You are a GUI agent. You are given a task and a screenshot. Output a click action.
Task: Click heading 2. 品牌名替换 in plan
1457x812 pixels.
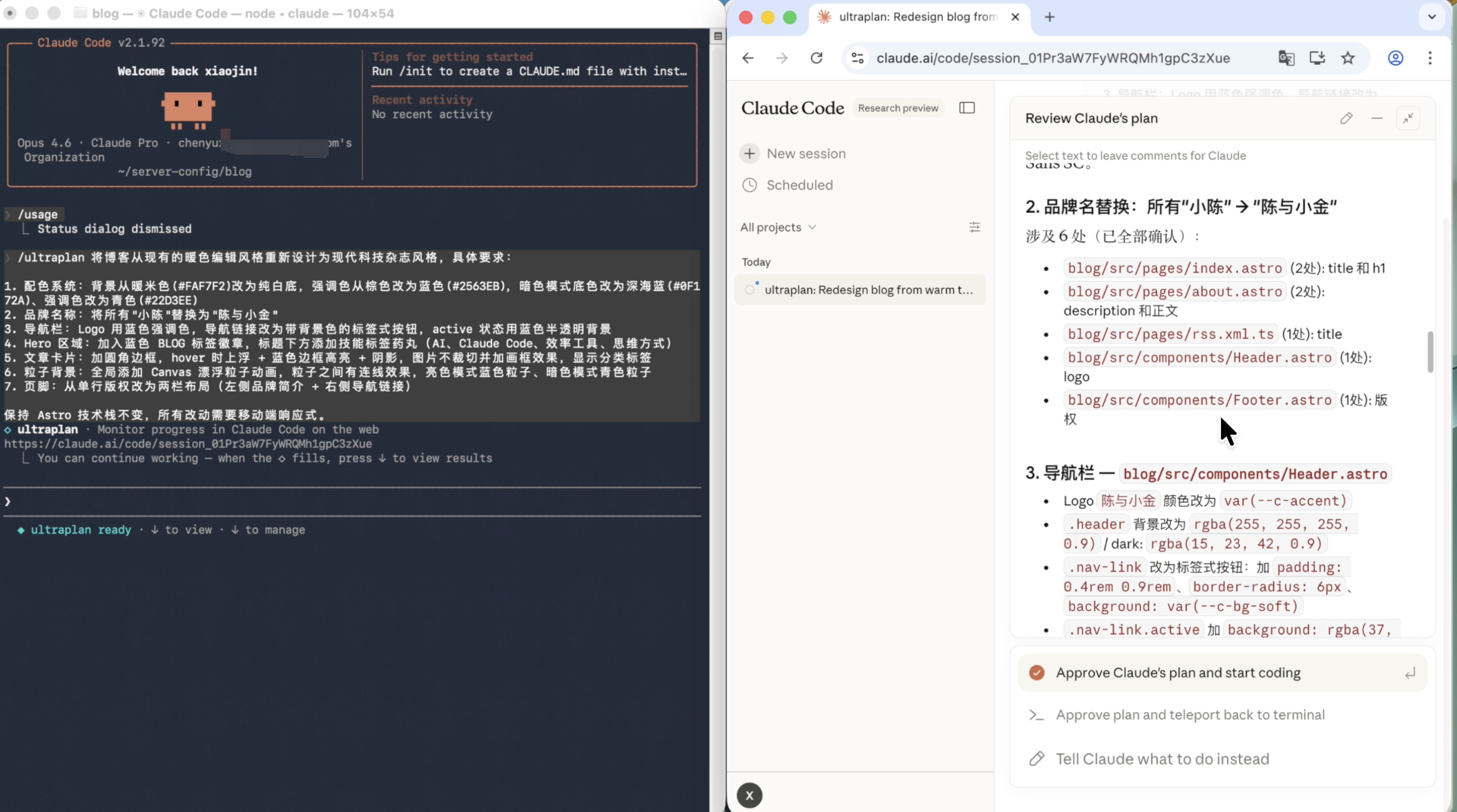(x=1181, y=206)
